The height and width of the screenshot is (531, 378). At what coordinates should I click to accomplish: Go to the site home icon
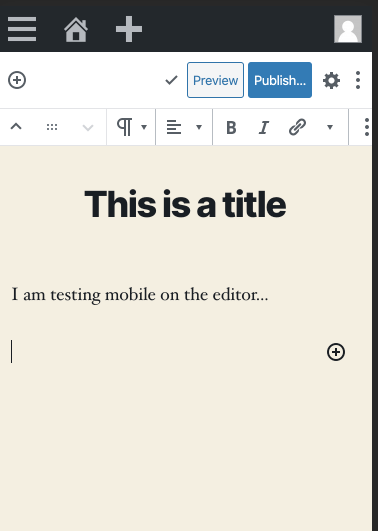tap(76, 30)
